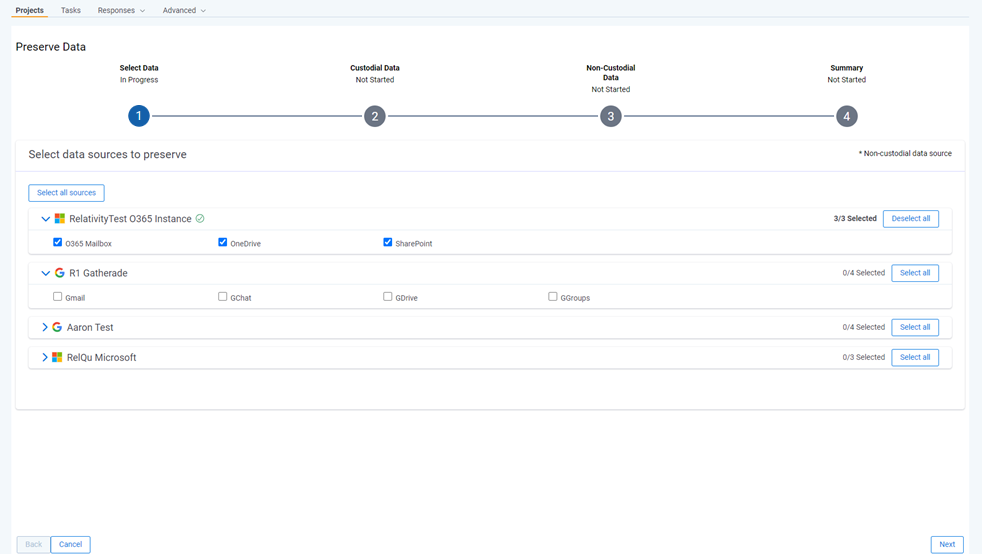Click the Back button
Screen dimensions: 982x554
(x=33, y=545)
